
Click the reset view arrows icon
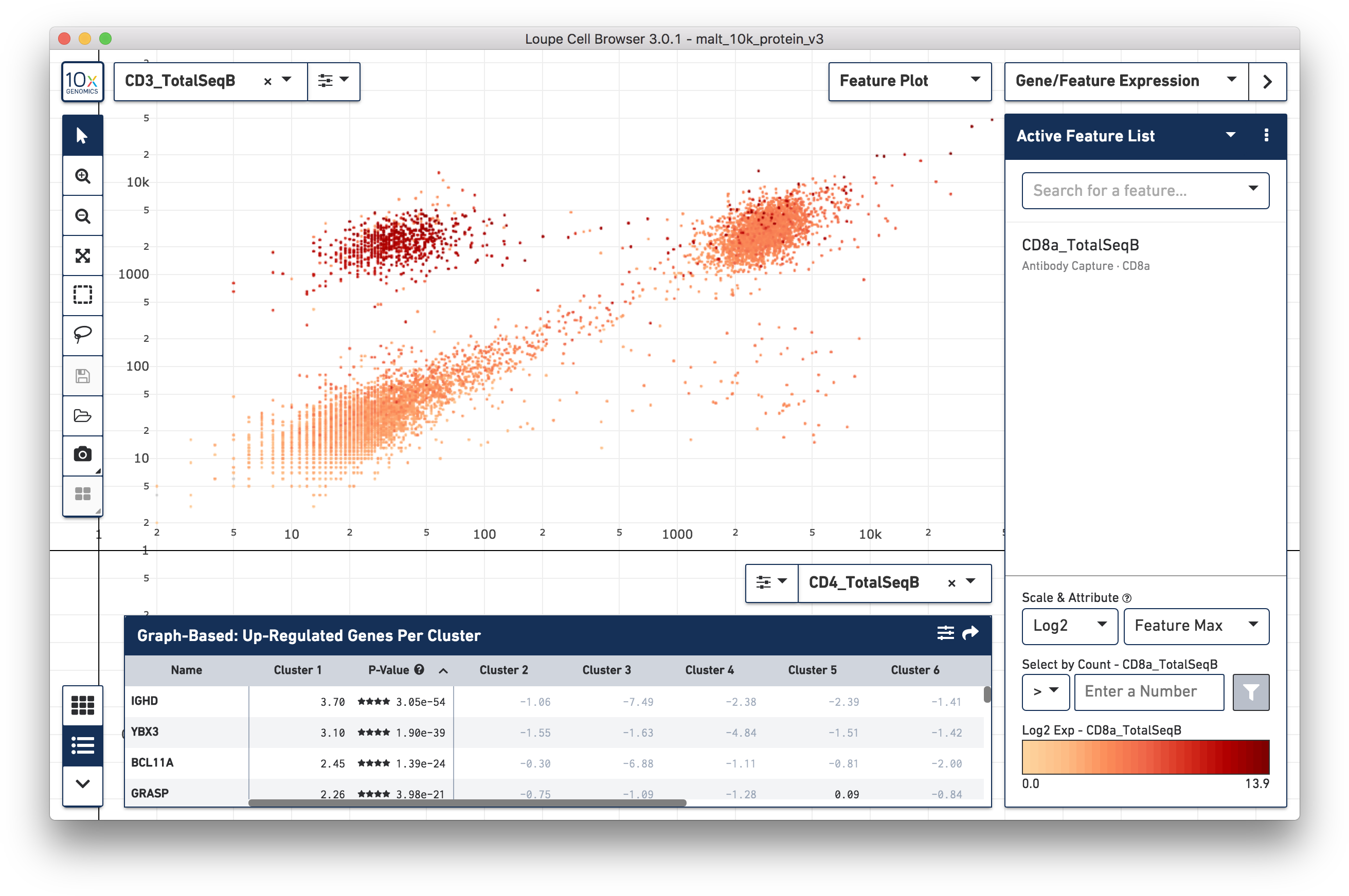pos(82,255)
